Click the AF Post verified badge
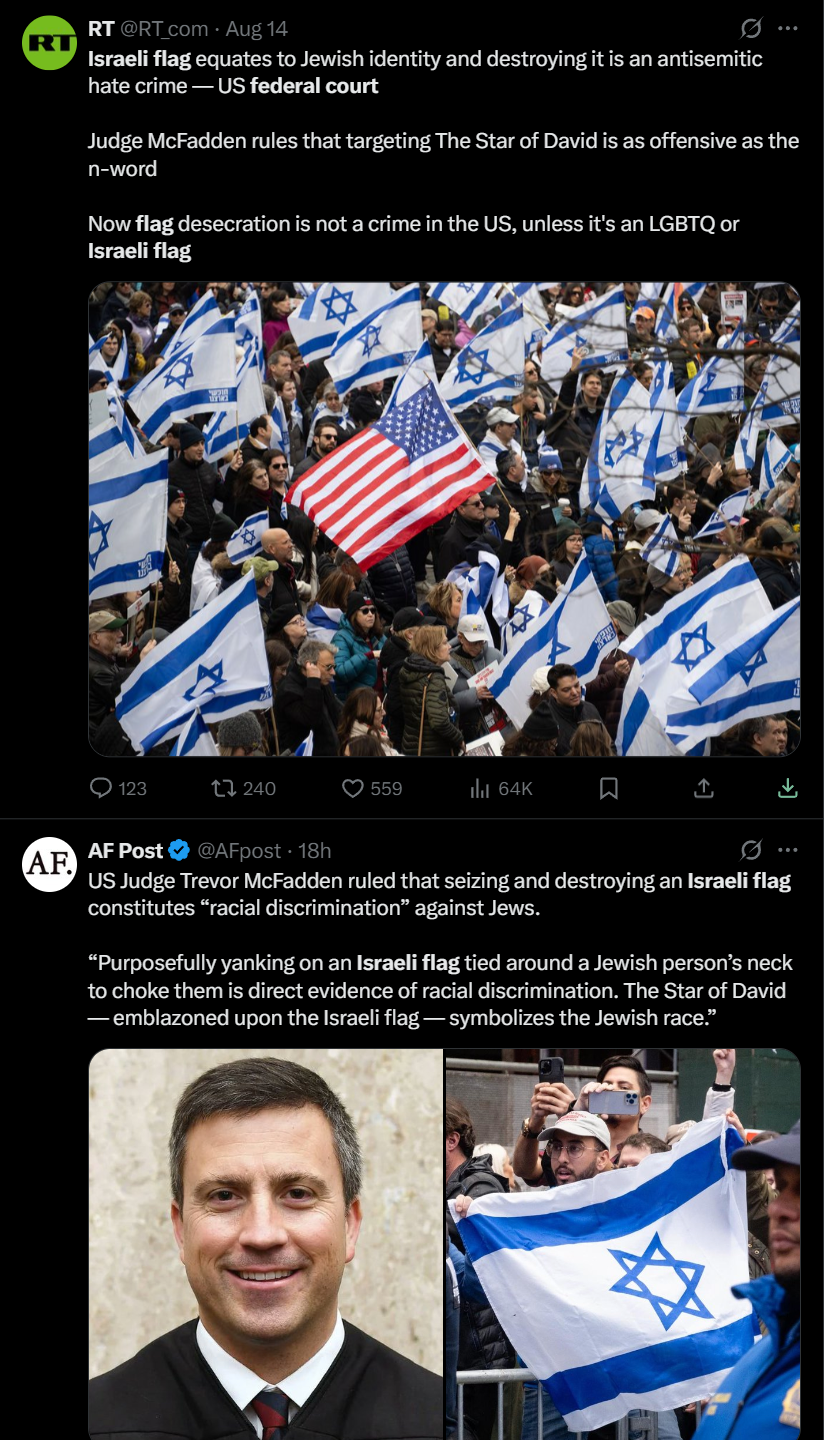The width and height of the screenshot is (824, 1440). [179, 851]
